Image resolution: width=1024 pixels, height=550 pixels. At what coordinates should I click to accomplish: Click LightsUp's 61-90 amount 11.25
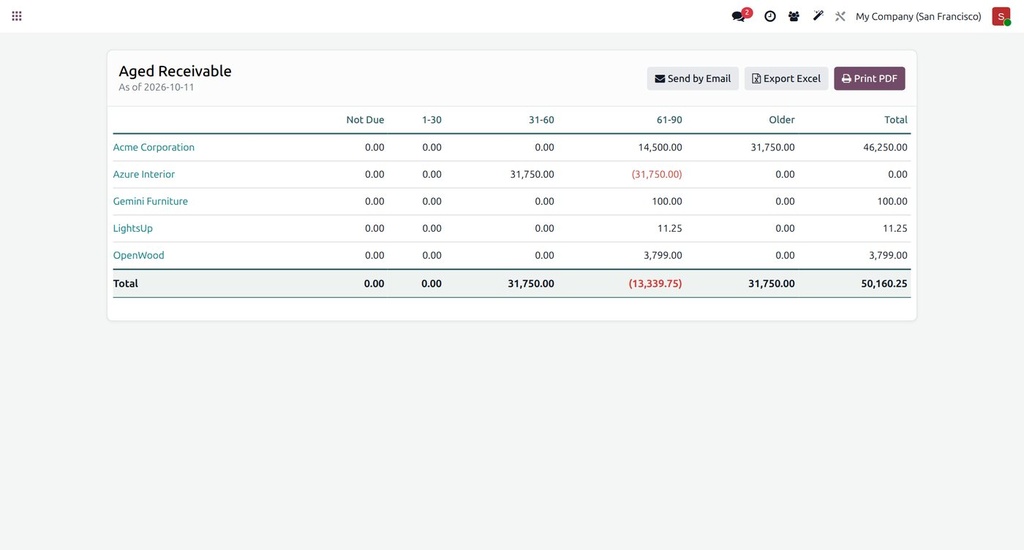pyautogui.click(x=669, y=229)
